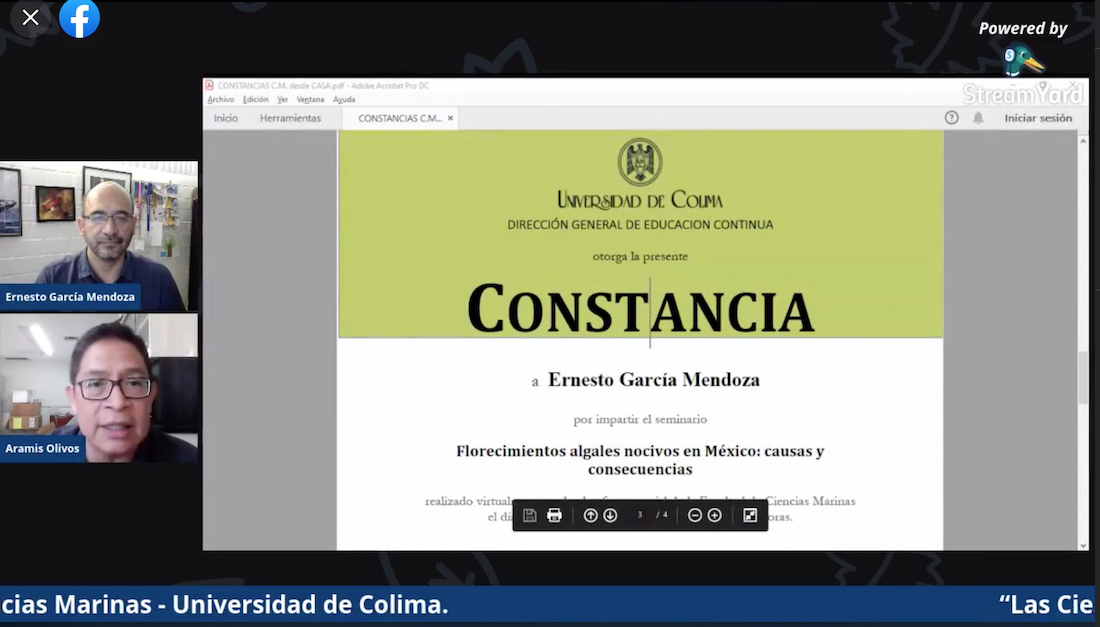The width and height of the screenshot is (1100, 627).
Task: Select Aramis Olivos's video feed
Action: coord(99,388)
